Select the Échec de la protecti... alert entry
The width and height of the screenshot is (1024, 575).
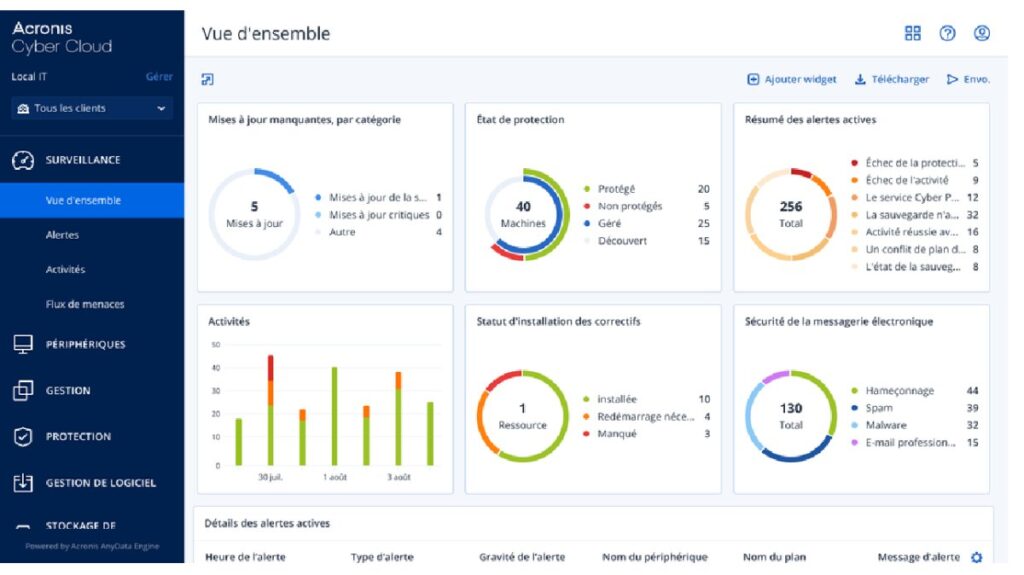pyautogui.click(x=914, y=163)
